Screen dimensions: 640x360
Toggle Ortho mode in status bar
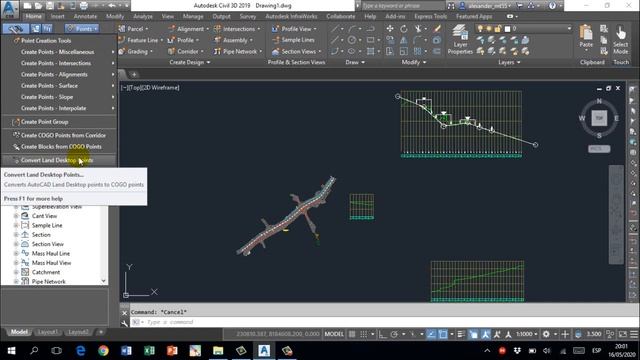[x=382, y=334]
